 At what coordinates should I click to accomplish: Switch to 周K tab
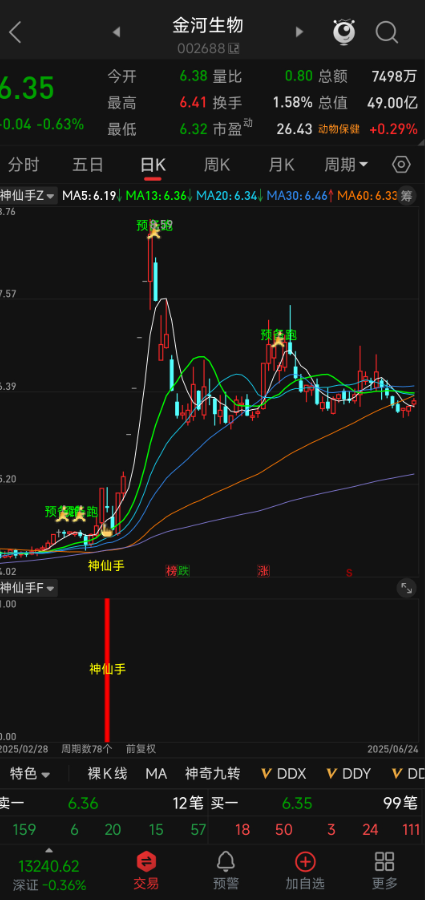tap(217, 165)
